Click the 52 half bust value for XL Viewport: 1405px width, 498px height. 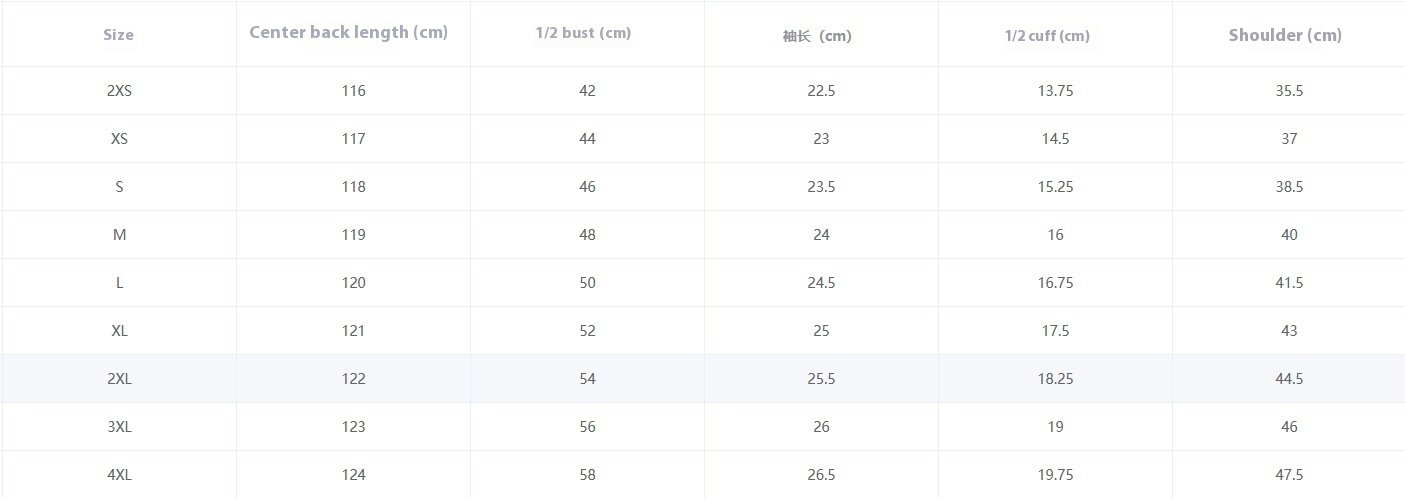coord(587,331)
